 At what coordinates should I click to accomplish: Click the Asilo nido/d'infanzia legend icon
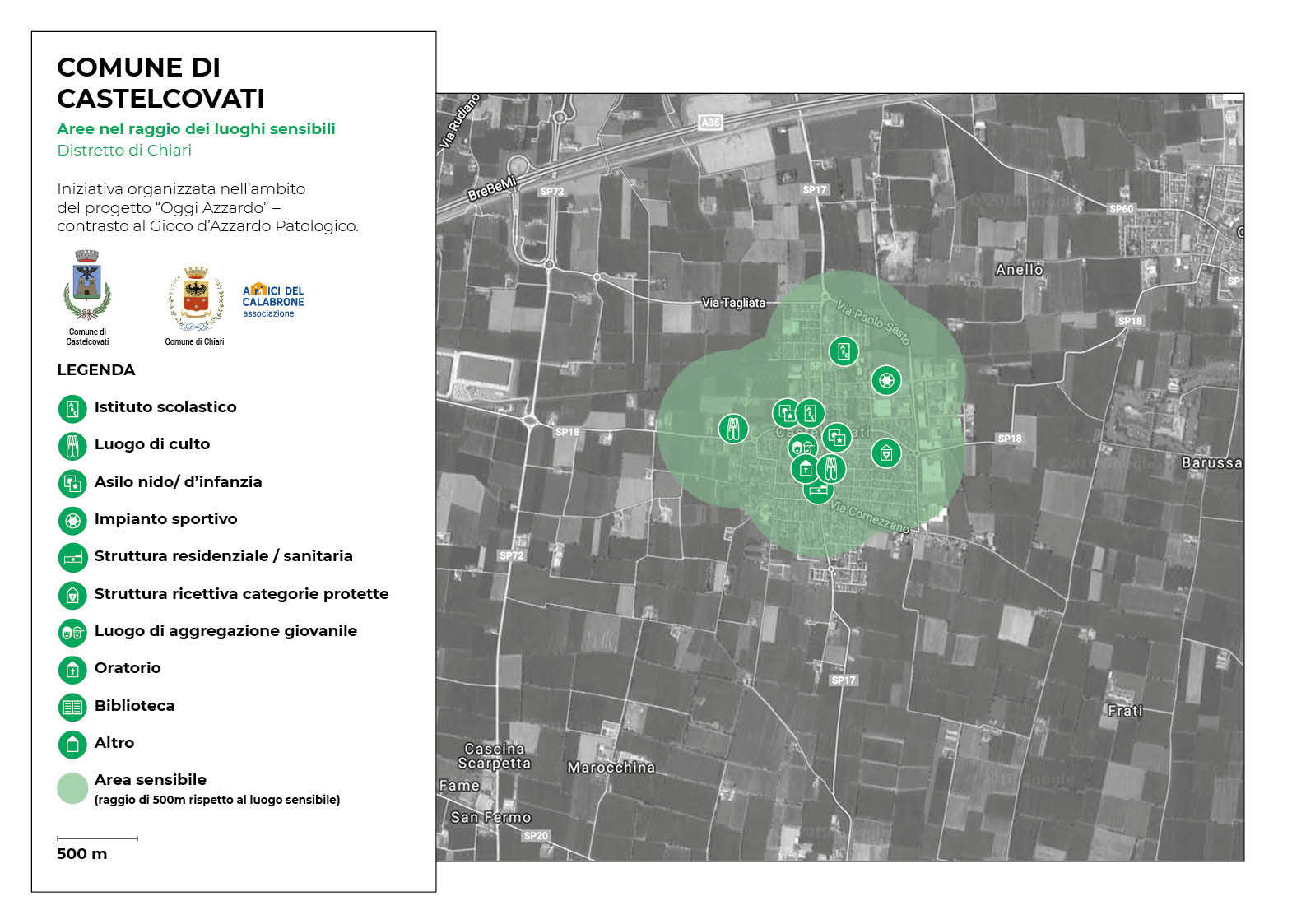pyautogui.click(x=72, y=483)
